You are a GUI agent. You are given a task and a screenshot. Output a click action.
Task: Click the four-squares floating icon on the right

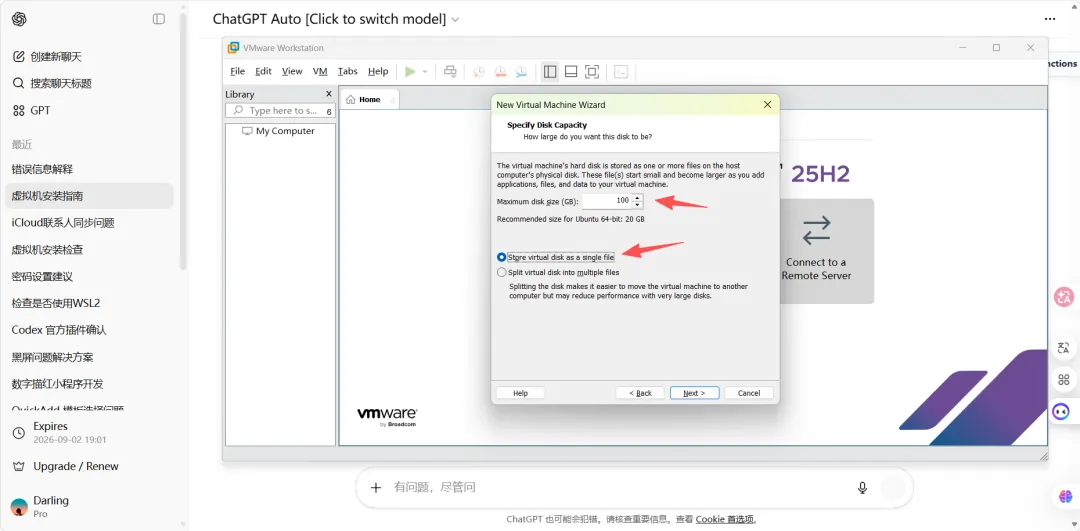pyautogui.click(x=1064, y=379)
